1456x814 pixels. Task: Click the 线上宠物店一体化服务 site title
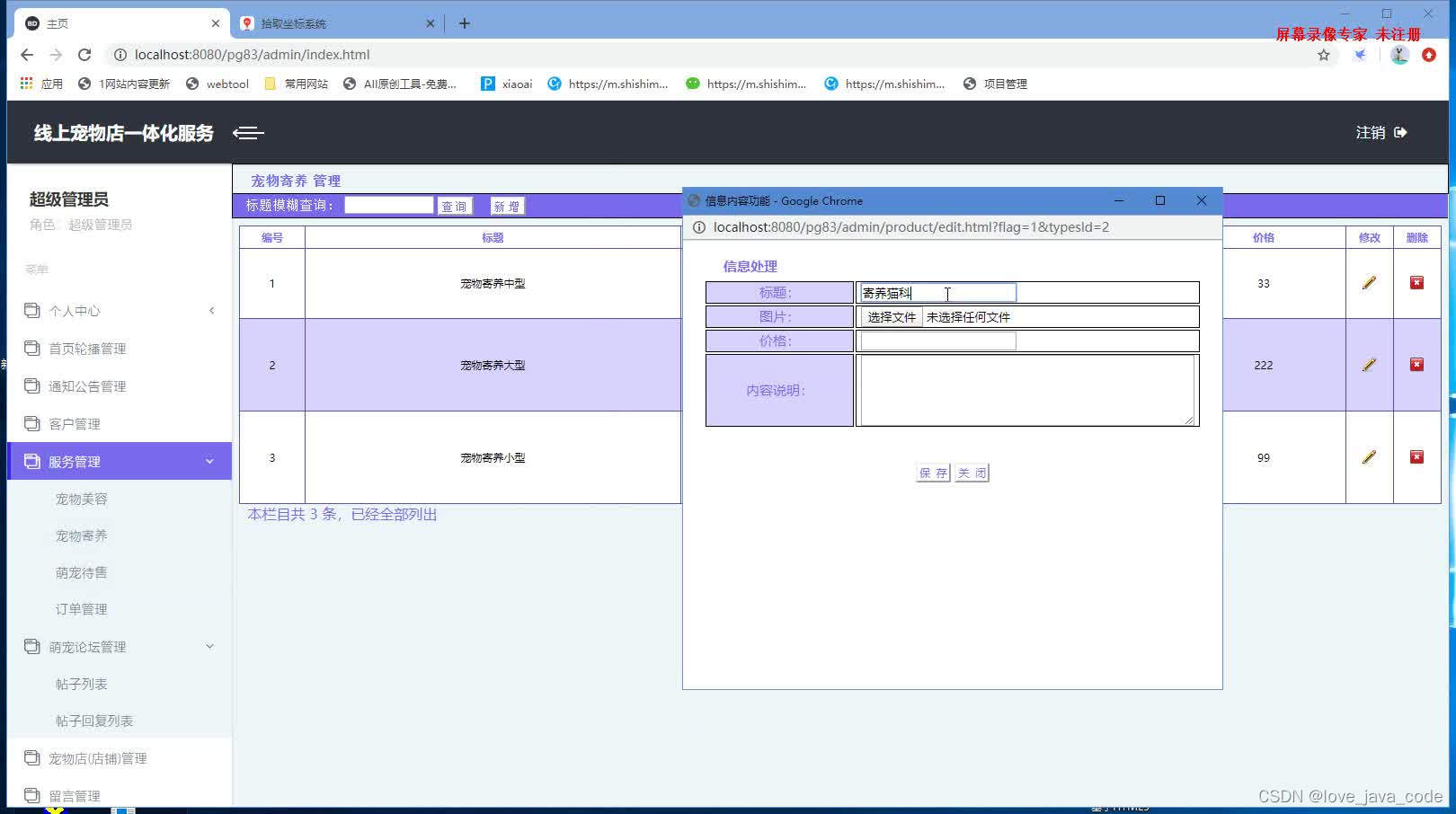coord(124,133)
